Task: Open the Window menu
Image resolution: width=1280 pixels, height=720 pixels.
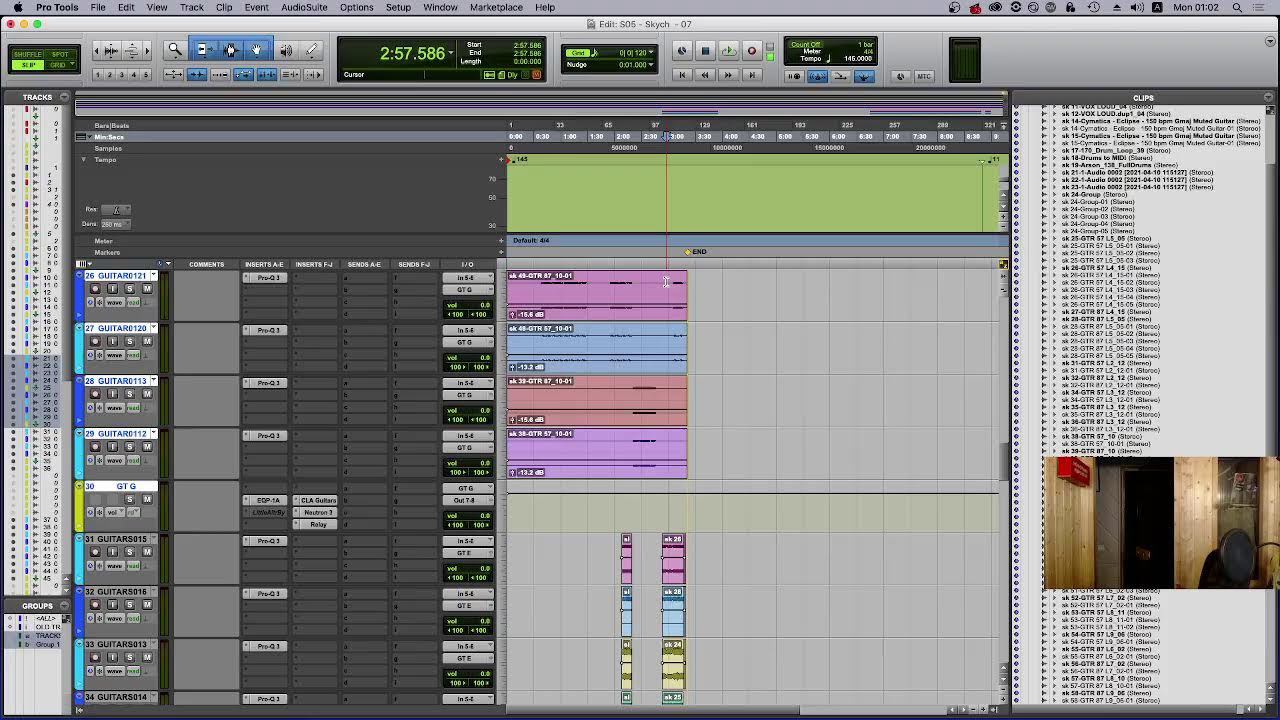Action: tap(440, 7)
